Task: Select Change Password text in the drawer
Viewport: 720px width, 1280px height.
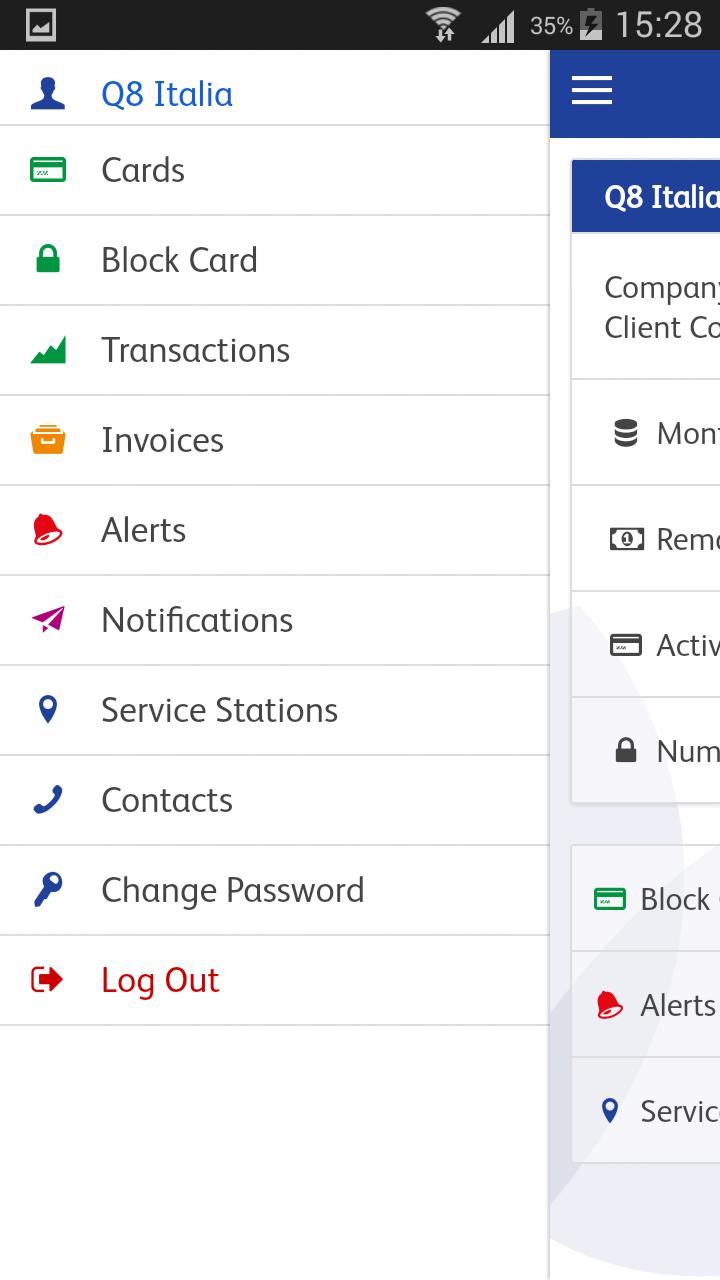Action: point(232,890)
